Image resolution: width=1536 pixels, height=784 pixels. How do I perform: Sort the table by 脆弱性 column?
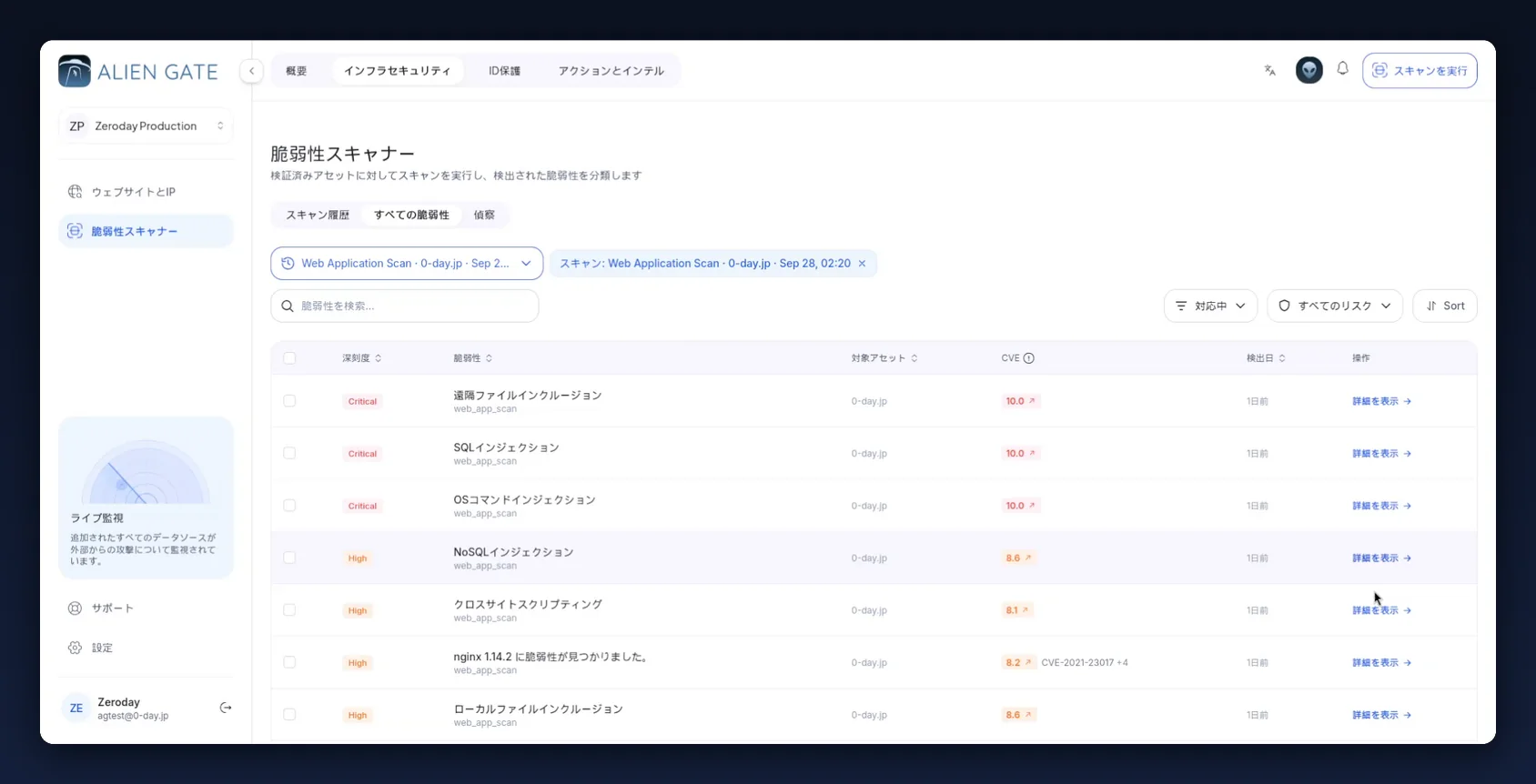point(473,358)
